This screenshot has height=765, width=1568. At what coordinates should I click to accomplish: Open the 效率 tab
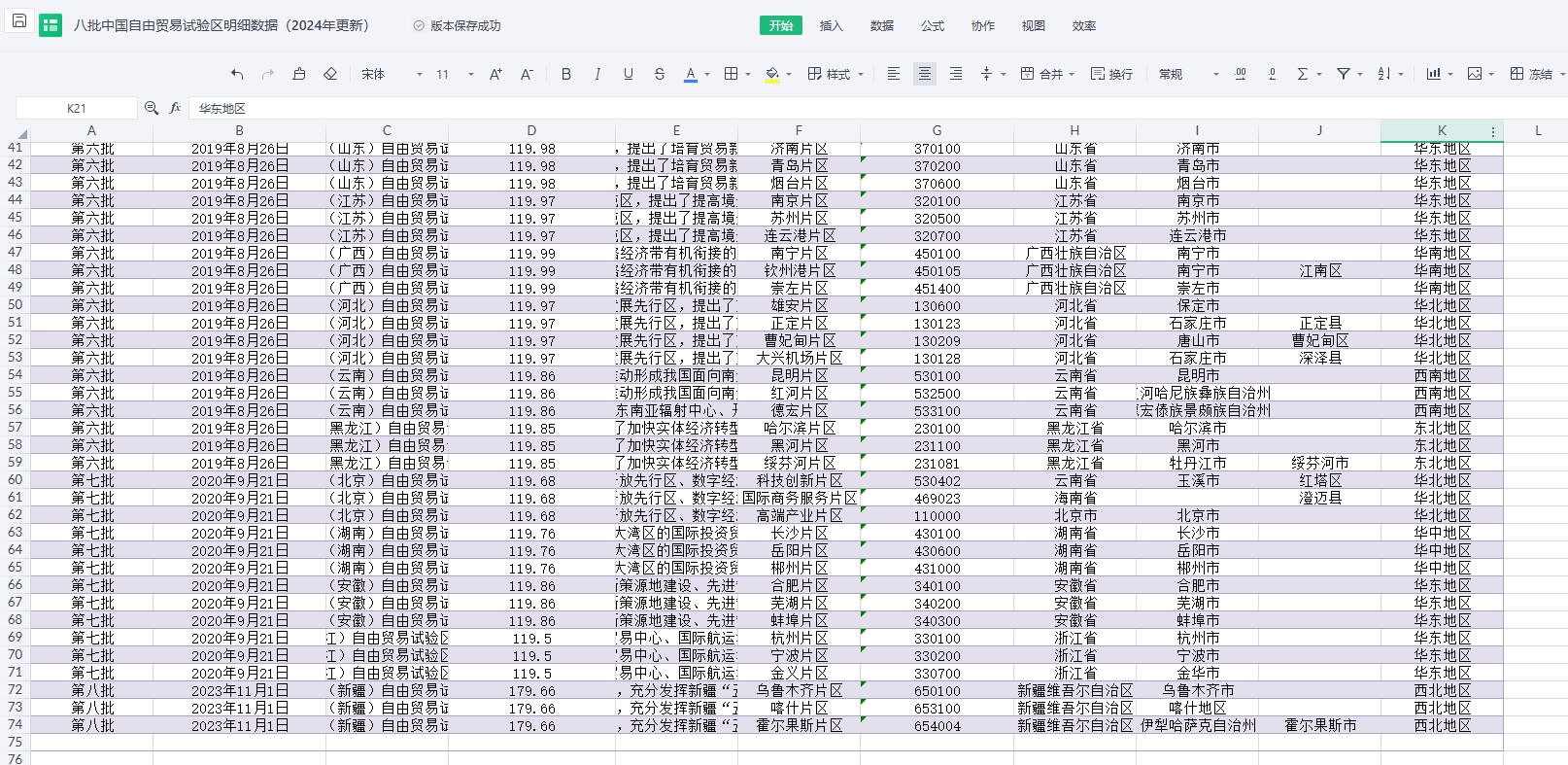coord(1084,25)
